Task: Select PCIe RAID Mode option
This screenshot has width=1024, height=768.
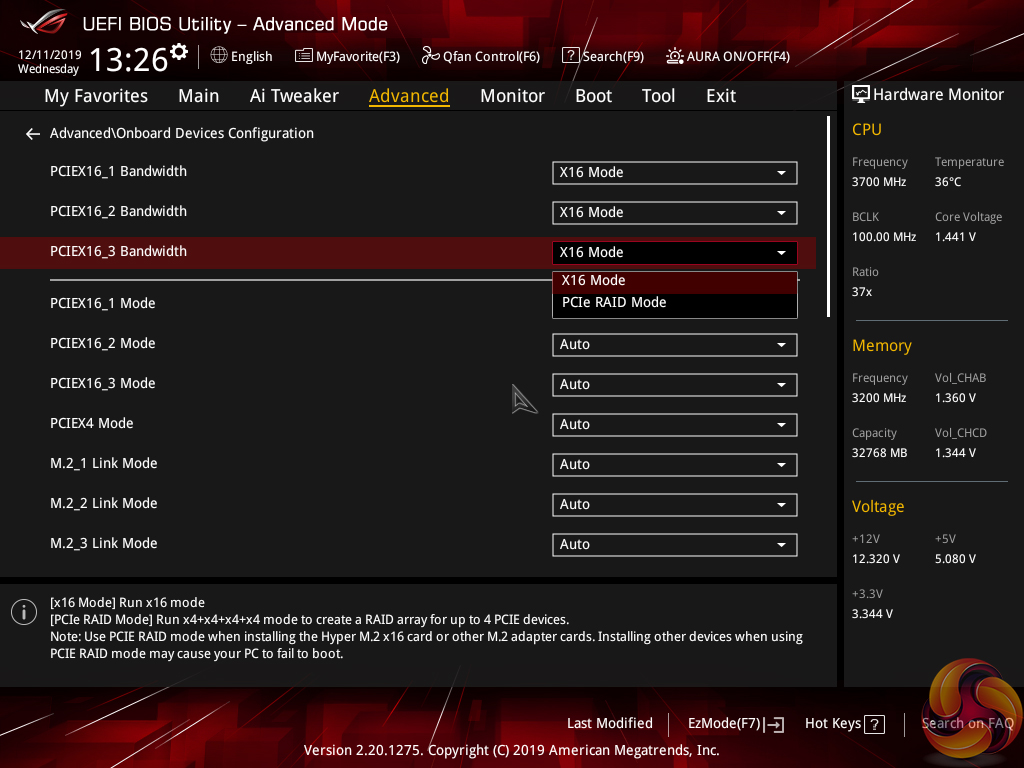Action: 675,303
